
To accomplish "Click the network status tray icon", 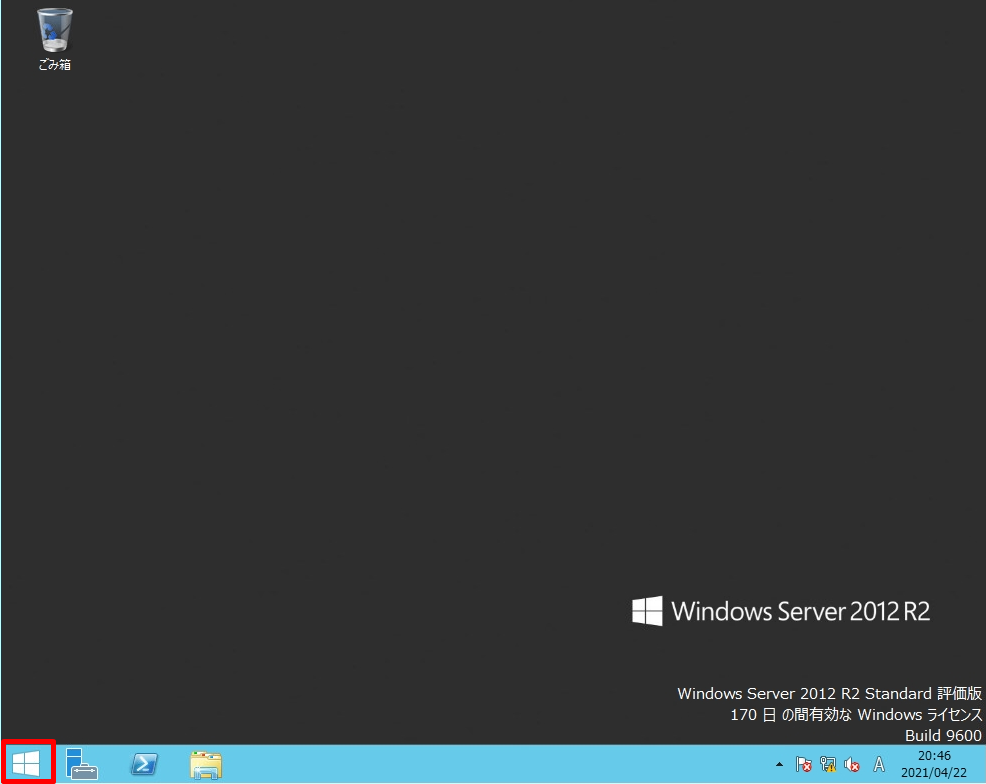I will [x=828, y=765].
